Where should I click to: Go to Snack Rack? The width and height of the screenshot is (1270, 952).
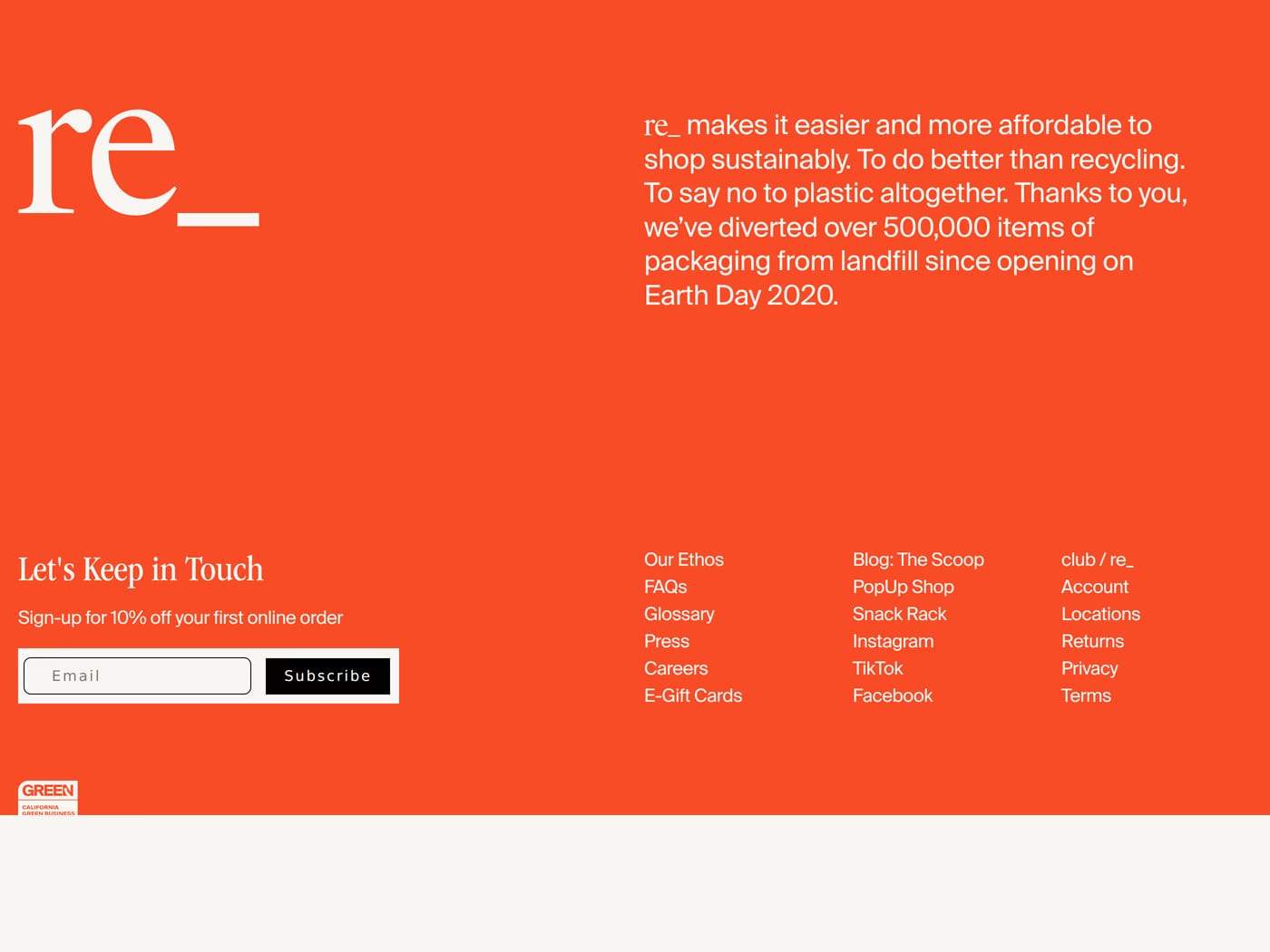pyautogui.click(x=899, y=614)
